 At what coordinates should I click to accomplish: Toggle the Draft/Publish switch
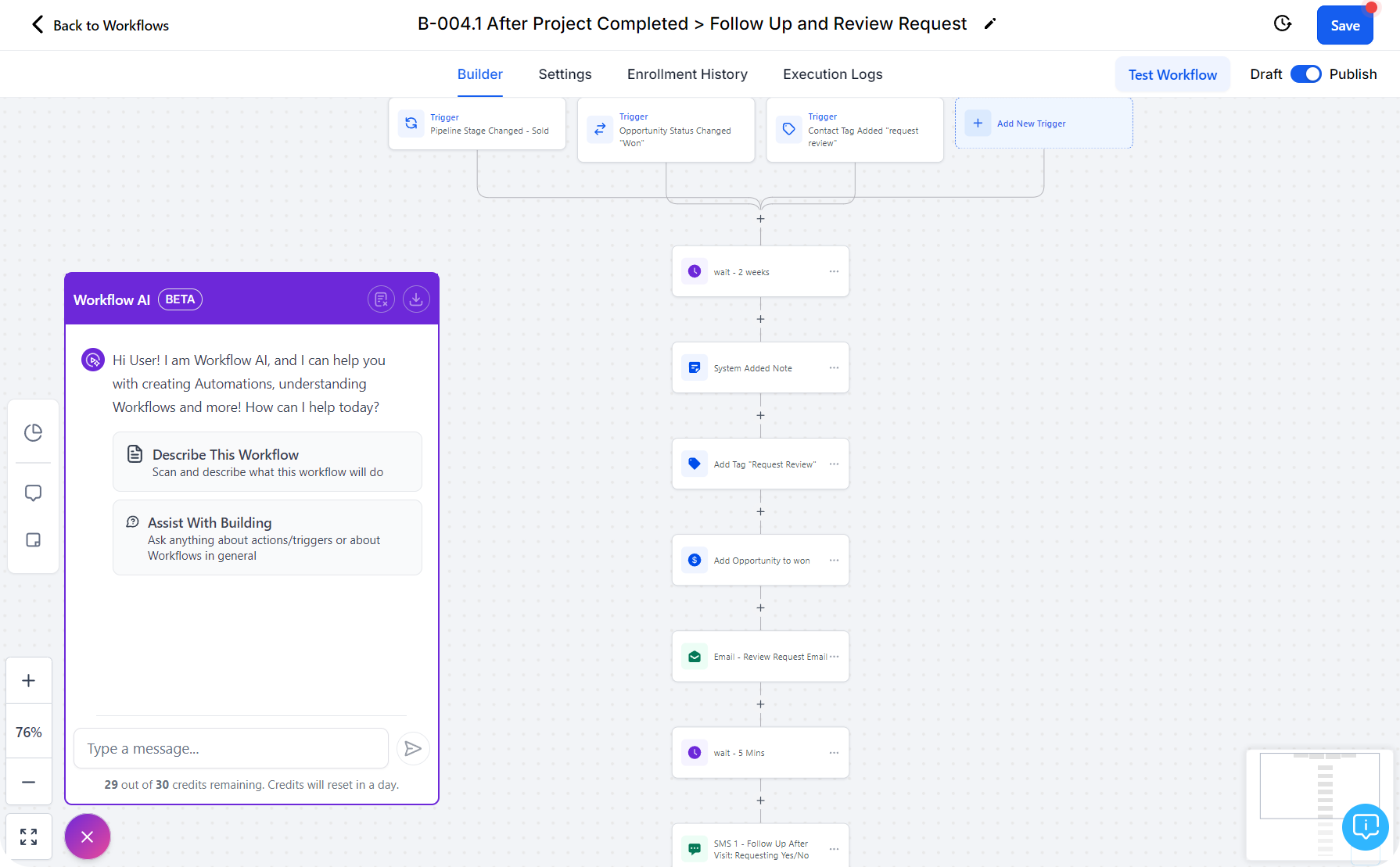(1305, 74)
